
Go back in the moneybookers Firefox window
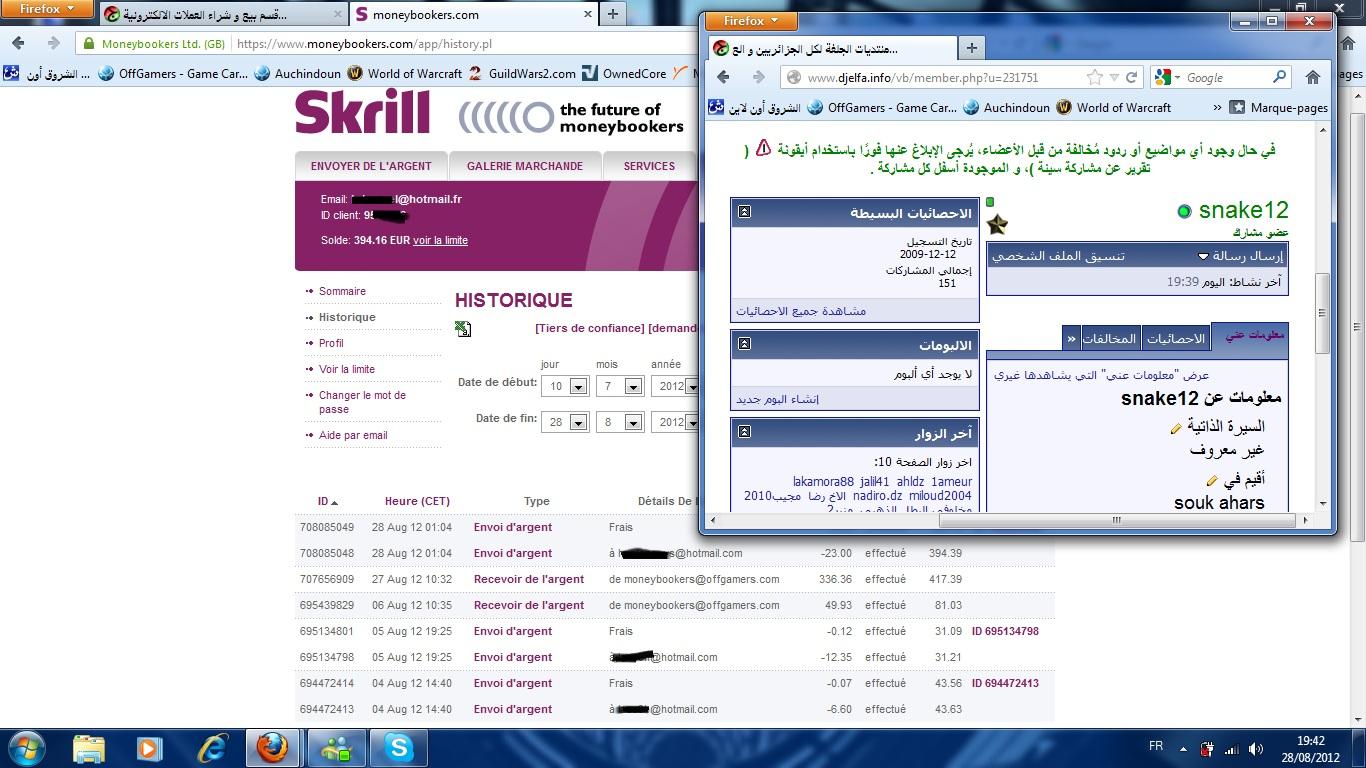click(19, 43)
